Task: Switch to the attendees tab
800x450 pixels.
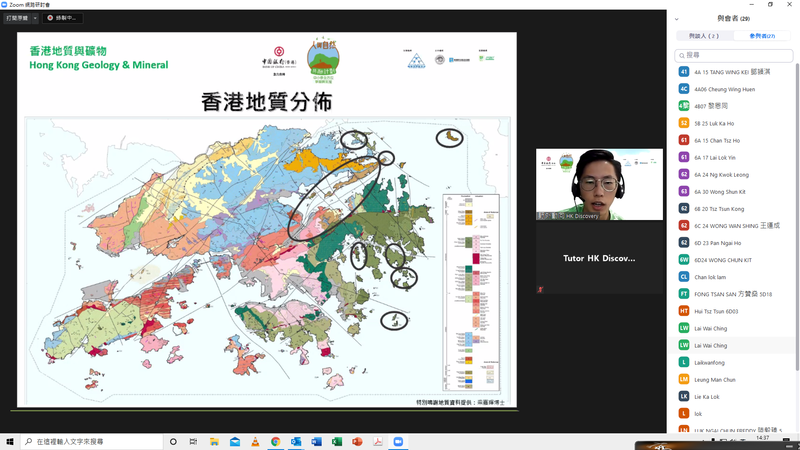Action: 762,36
